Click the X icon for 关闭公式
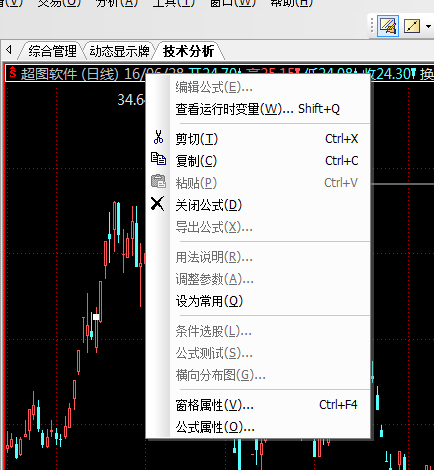This screenshot has height=470, width=434. point(158,203)
